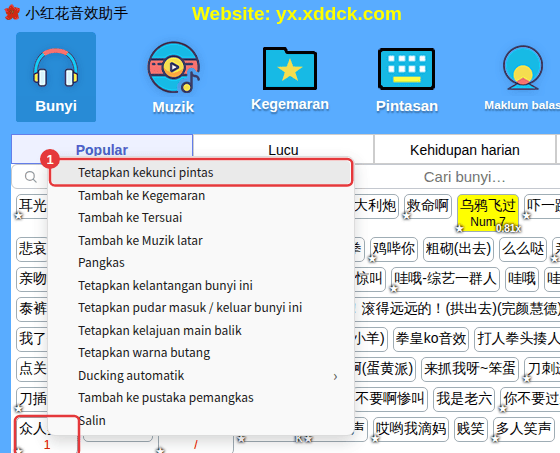Open the Website yx.xddck.com link
Screen dimensions: 560x453
pos(297,14)
